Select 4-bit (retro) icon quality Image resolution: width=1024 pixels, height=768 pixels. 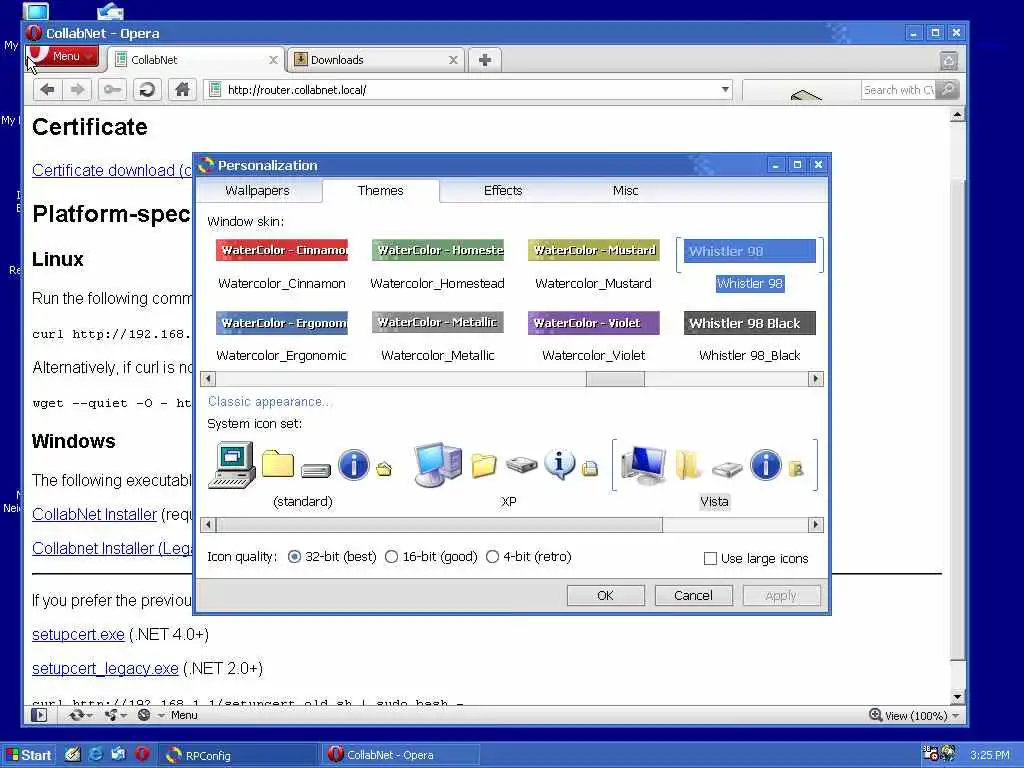coord(529,556)
